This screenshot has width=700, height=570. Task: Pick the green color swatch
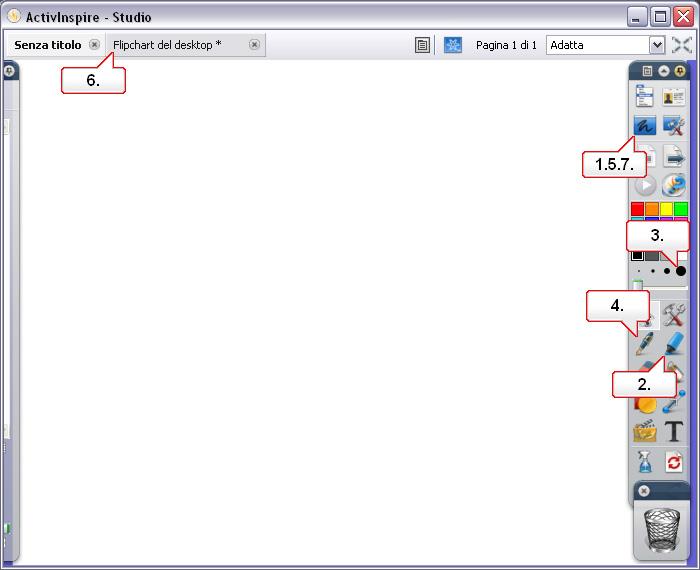click(681, 208)
